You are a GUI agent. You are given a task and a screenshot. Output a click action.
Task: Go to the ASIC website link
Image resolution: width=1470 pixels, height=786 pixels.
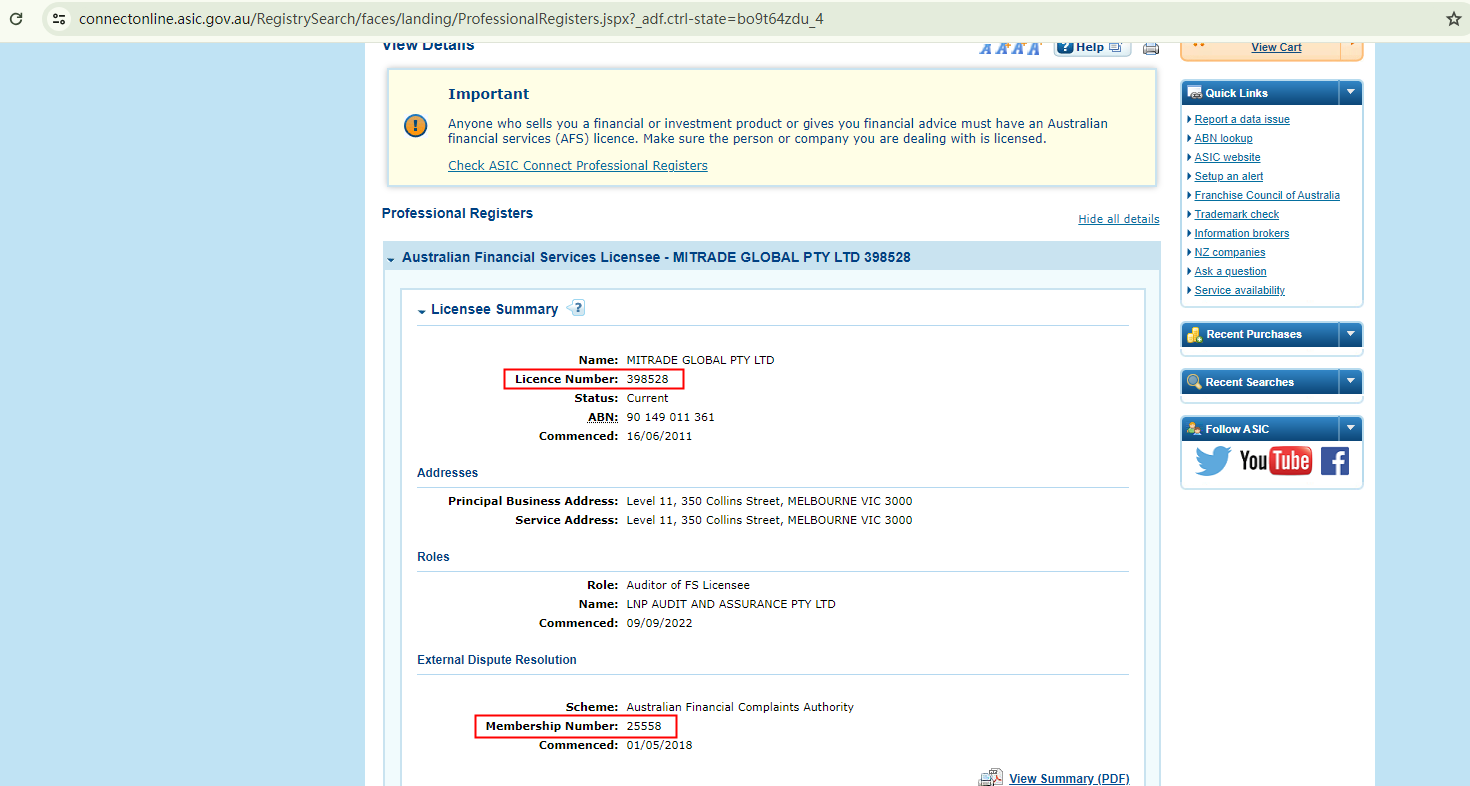(1227, 157)
